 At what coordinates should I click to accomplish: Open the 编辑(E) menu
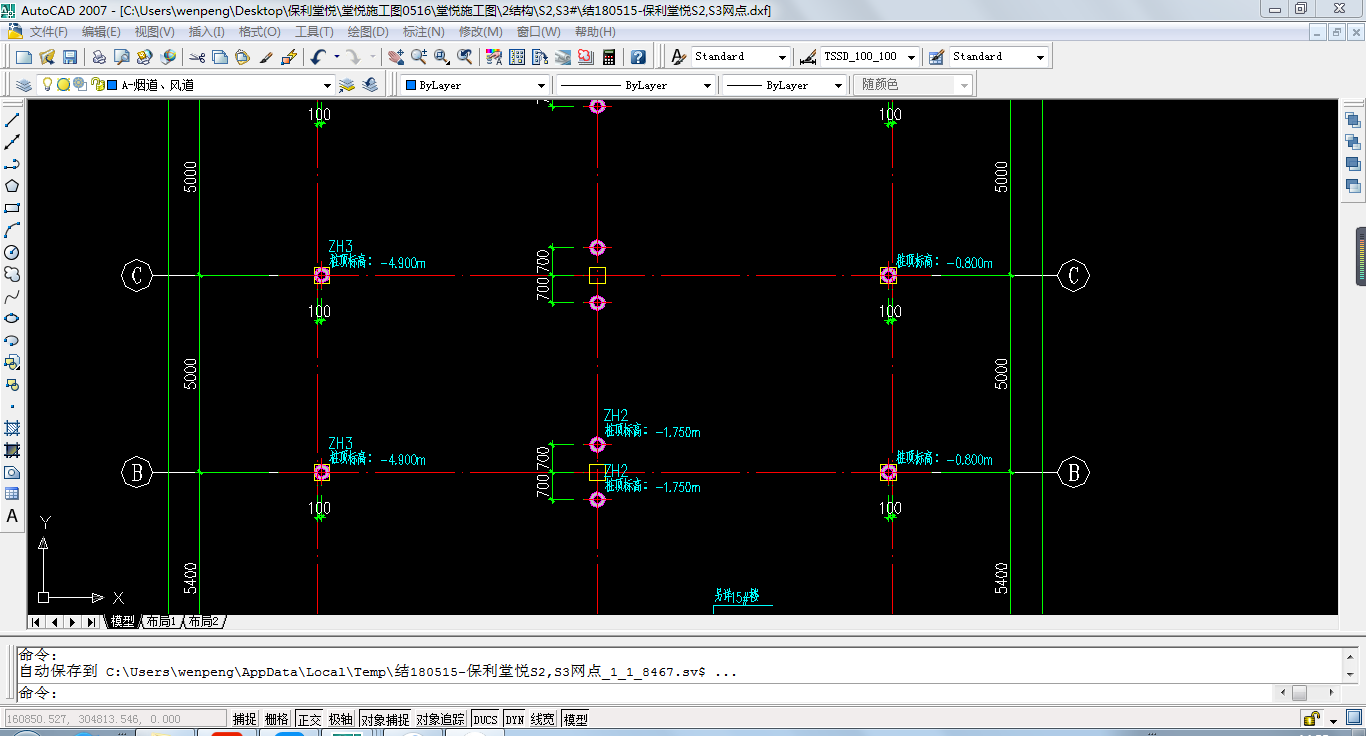point(101,32)
